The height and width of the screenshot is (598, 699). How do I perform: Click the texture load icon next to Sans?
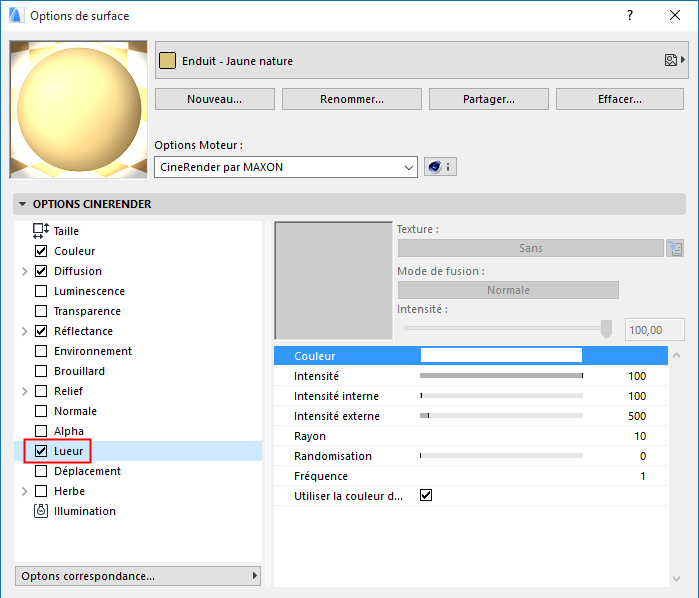pyautogui.click(x=675, y=248)
